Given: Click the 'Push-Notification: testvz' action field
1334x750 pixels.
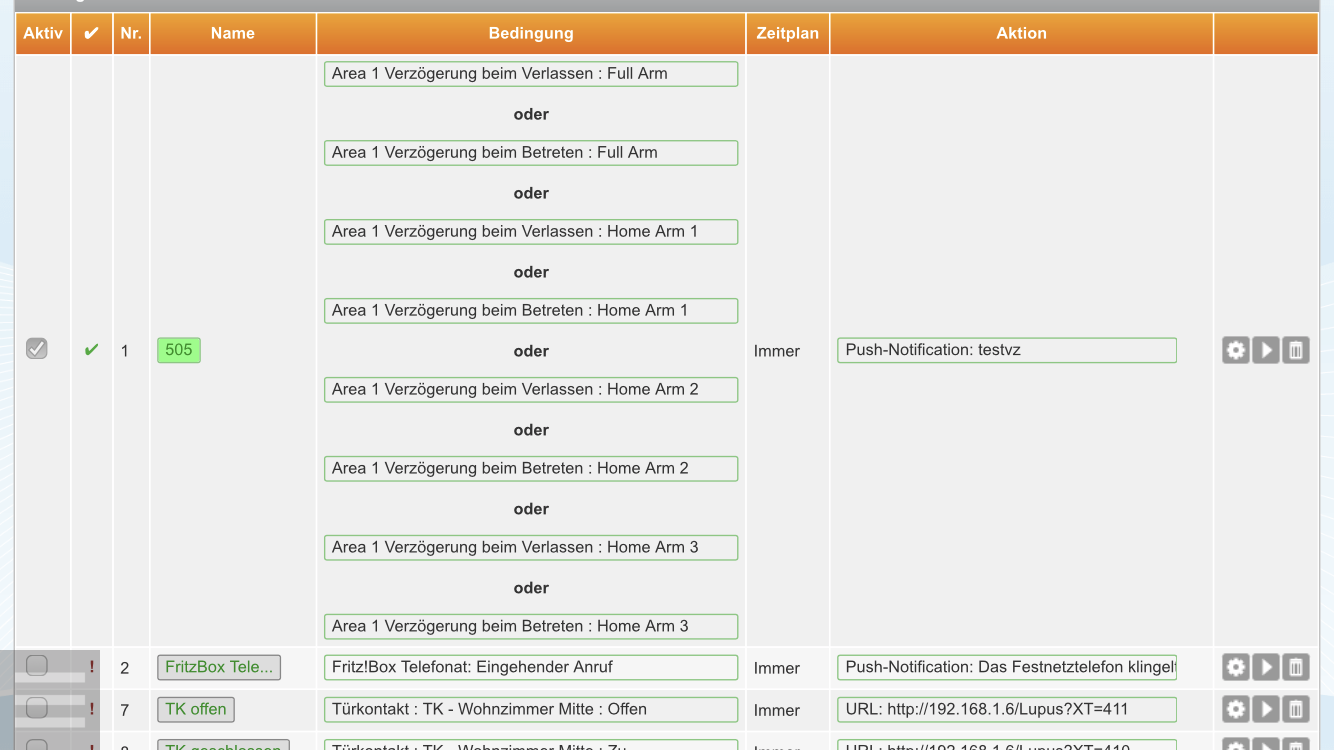Looking at the screenshot, I should [x=1006, y=350].
